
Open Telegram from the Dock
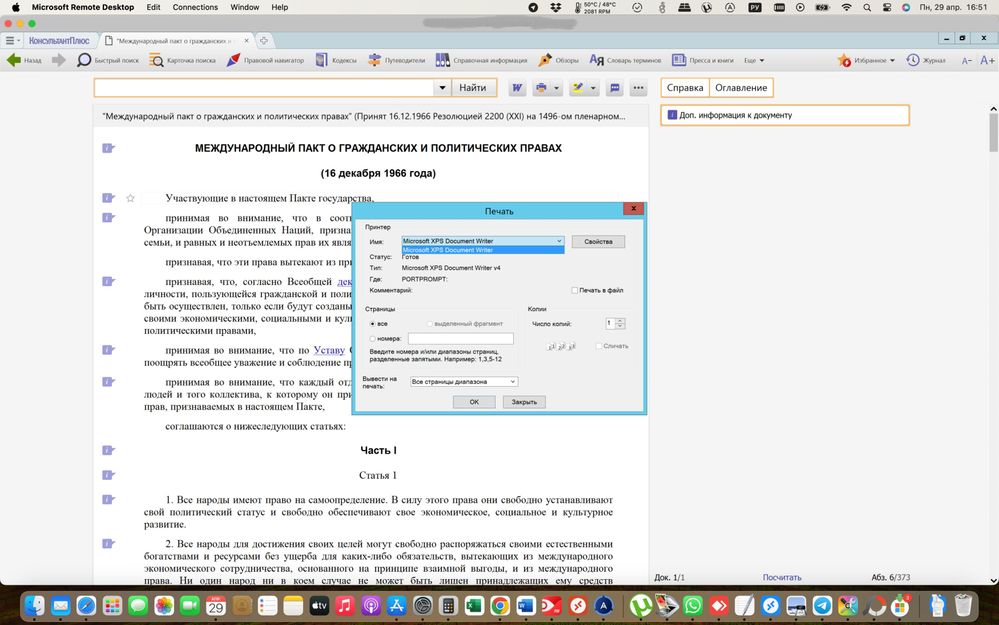coord(823,605)
